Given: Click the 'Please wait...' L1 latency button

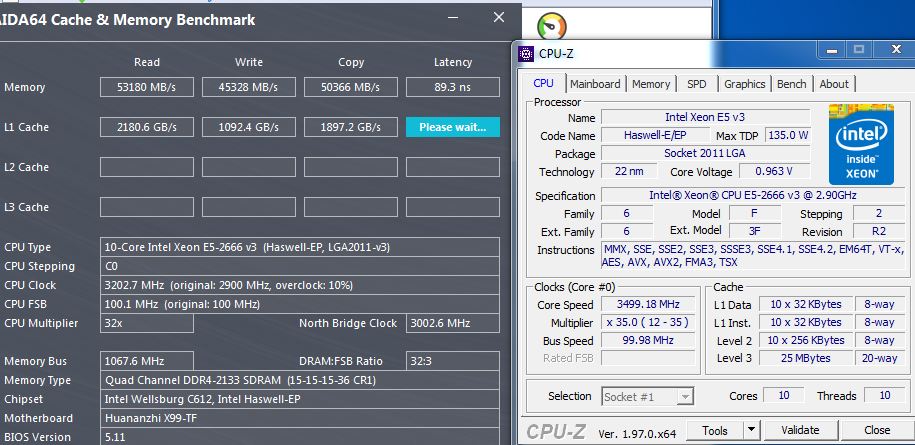Looking at the screenshot, I should tap(453, 127).
